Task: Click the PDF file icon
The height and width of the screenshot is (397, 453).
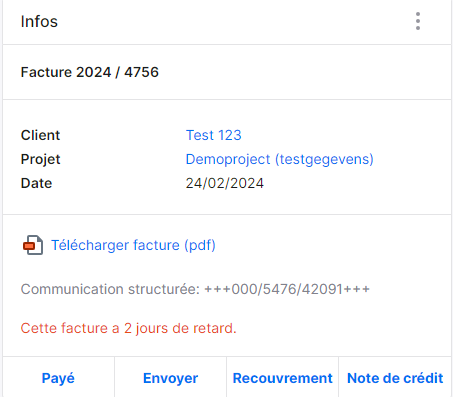Action: tap(33, 245)
